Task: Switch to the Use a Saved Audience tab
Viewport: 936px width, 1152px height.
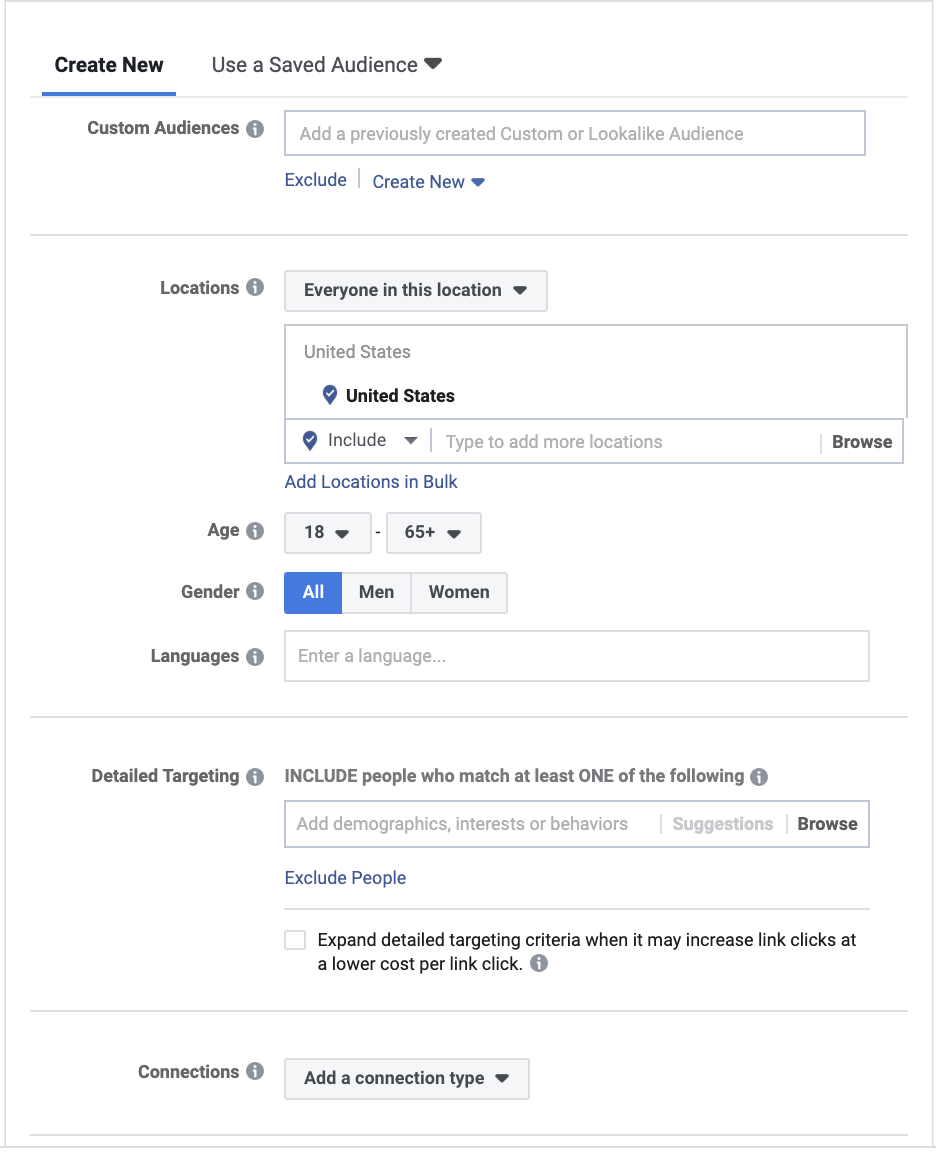Action: pyautogui.click(x=327, y=65)
